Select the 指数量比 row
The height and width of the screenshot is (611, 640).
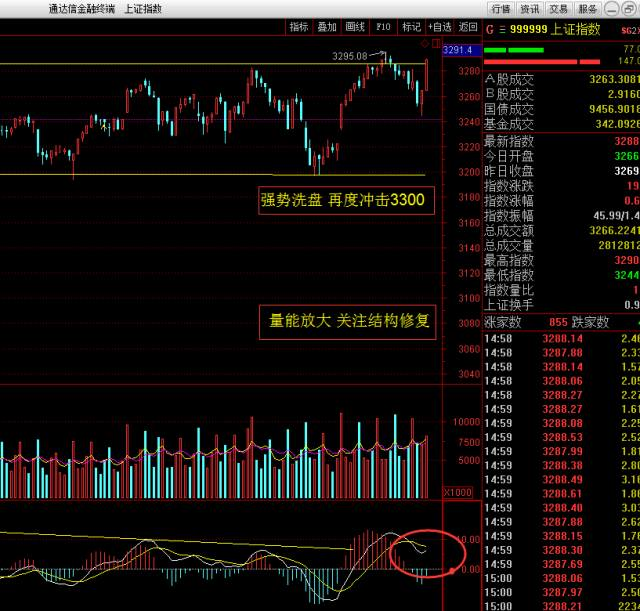[x=562, y=290]
